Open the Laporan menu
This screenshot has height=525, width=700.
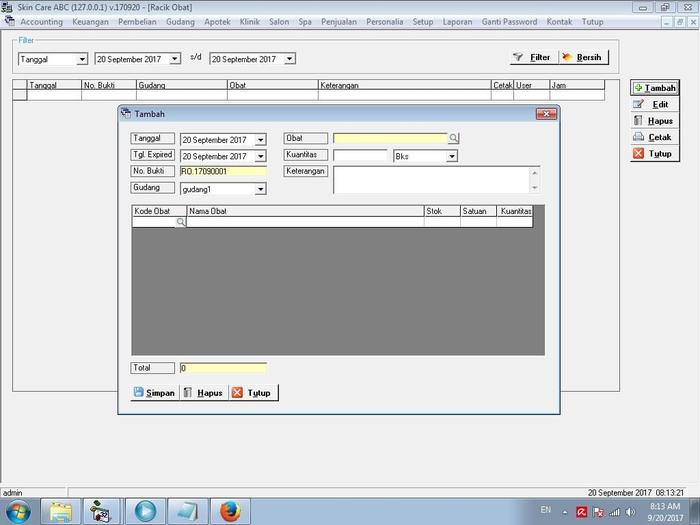tap(457, 21)
